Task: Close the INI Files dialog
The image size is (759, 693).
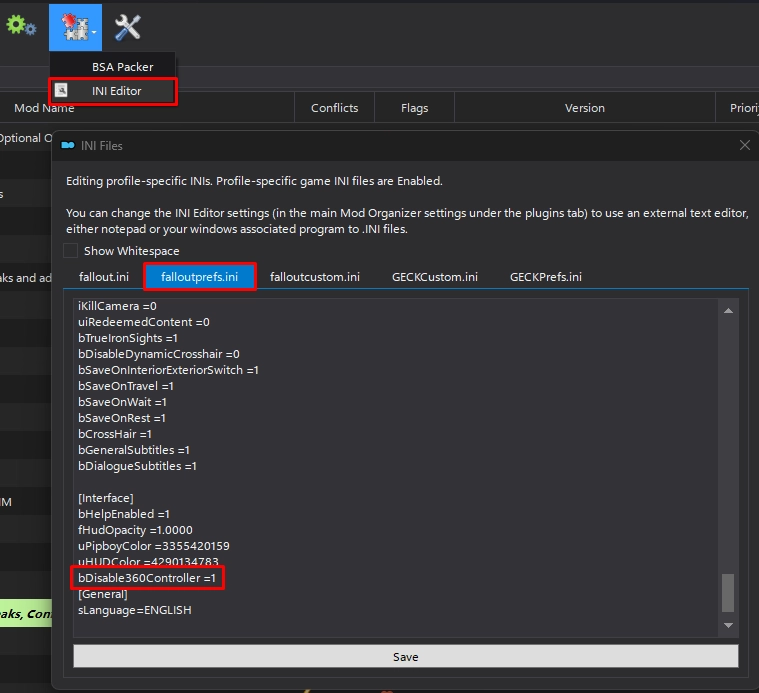Action: point(744,145)
